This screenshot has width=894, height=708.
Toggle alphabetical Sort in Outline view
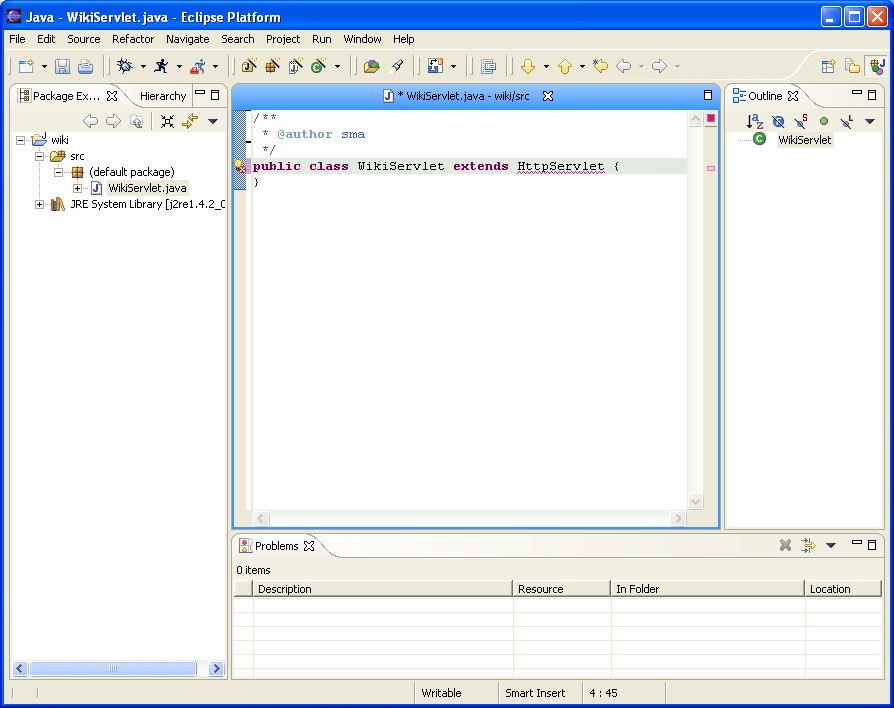[x=755, y=121]
